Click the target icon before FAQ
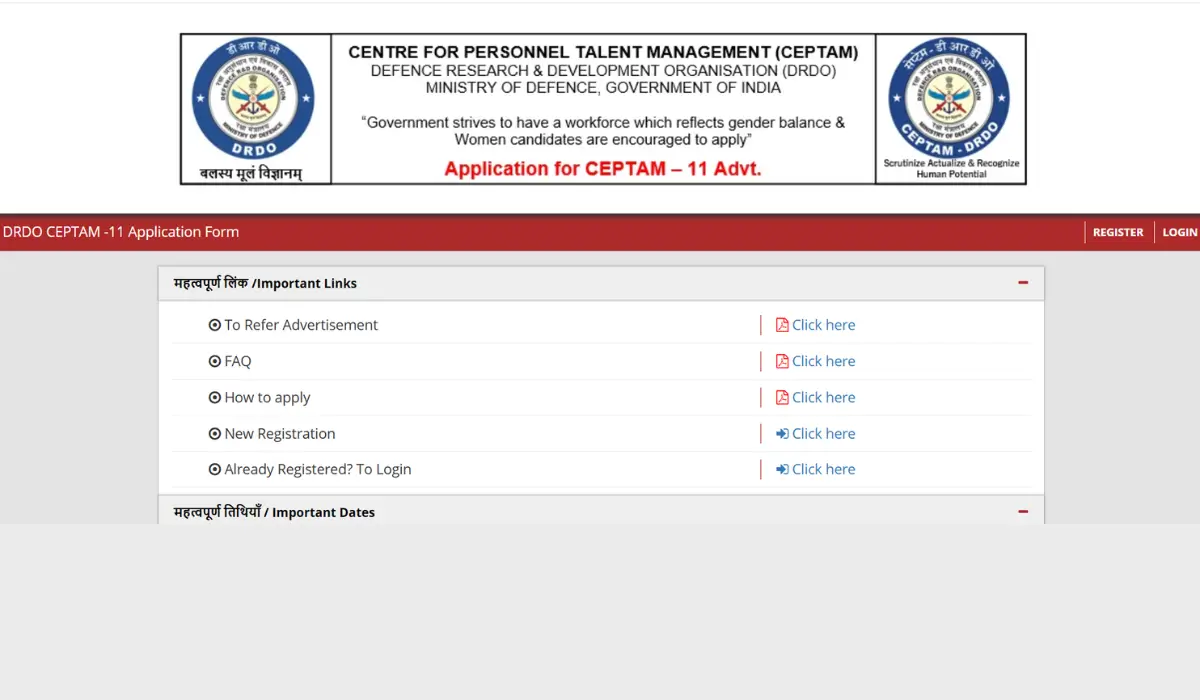Viewport: 1200px width, 700px height. pyautogui.click(x=214, y=360)
